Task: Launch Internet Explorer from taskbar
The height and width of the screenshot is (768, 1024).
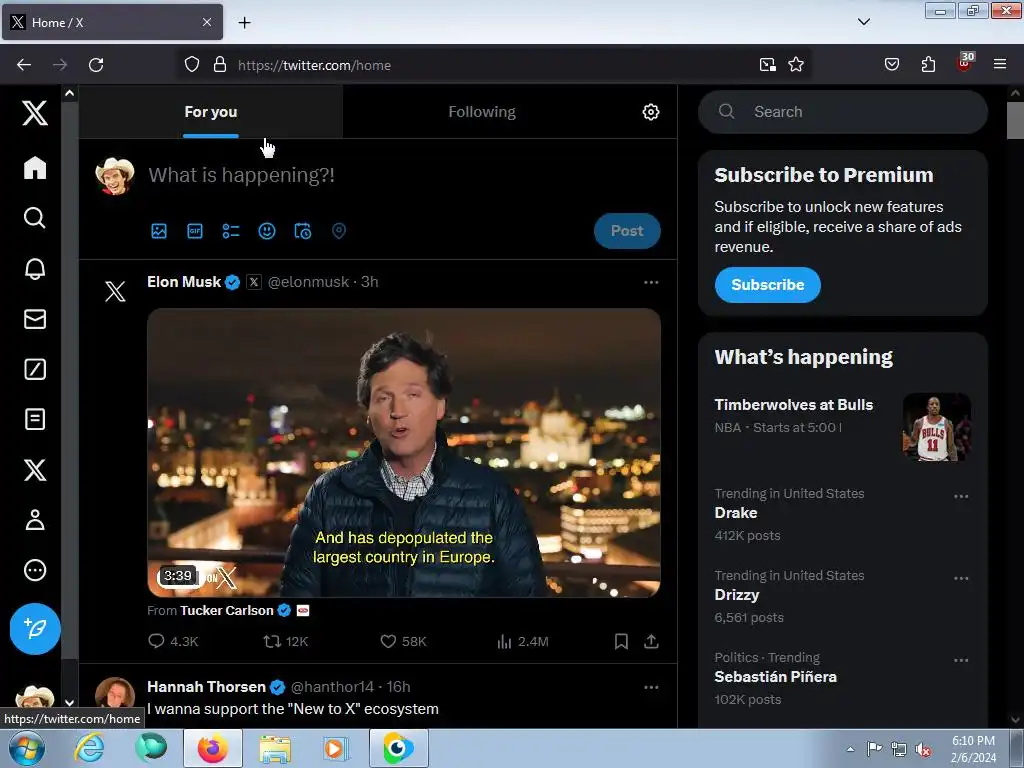Action: coord(89,749)
